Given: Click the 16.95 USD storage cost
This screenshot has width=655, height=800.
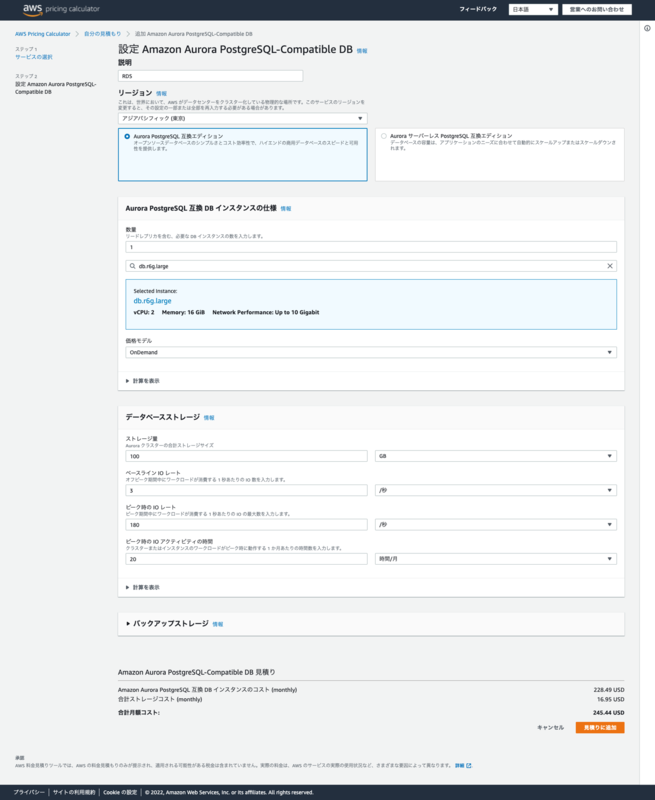Looking at the screenshot, I should coord(611,699).
